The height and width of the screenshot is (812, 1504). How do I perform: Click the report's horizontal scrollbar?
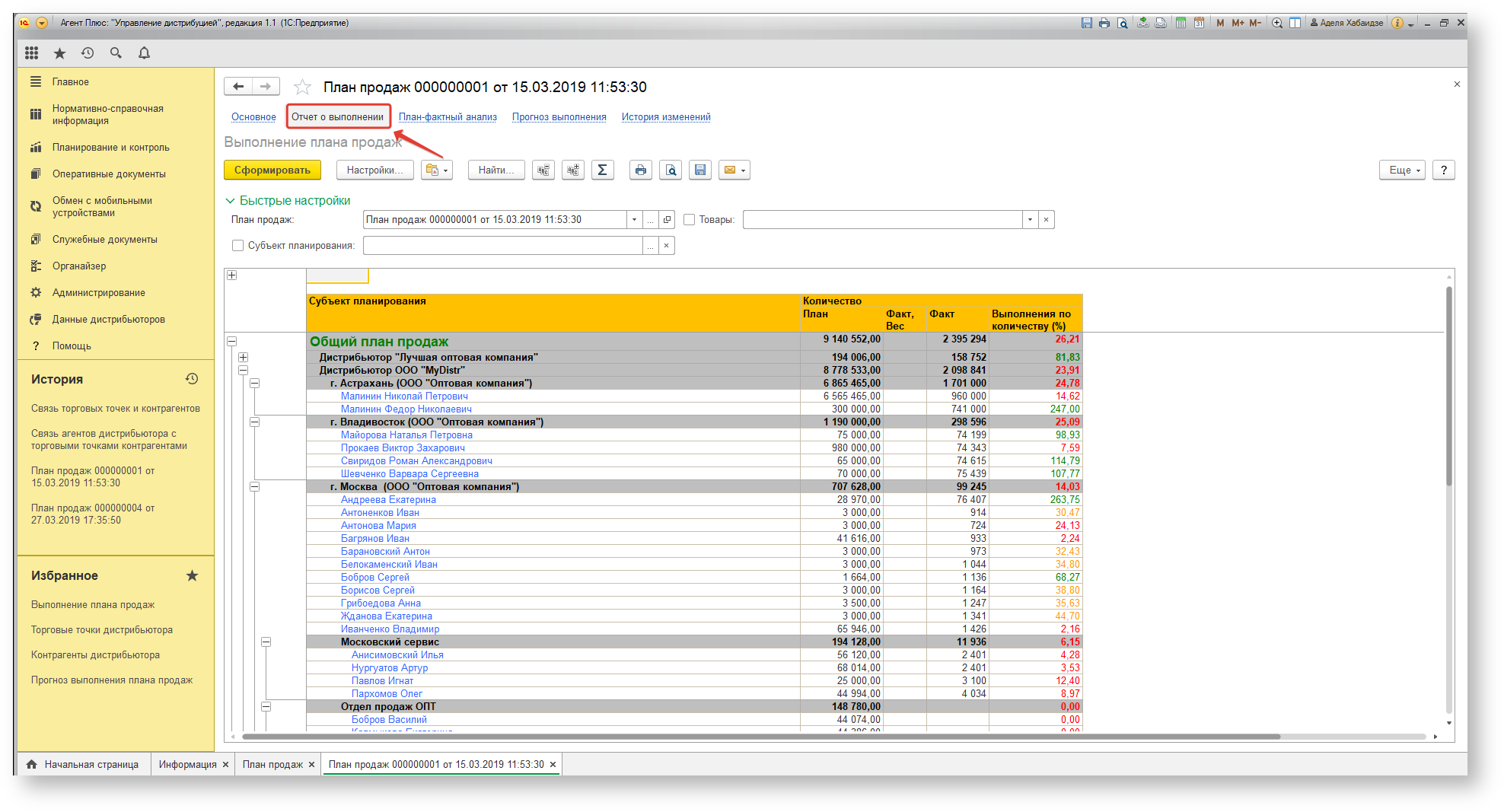[761, 737]
